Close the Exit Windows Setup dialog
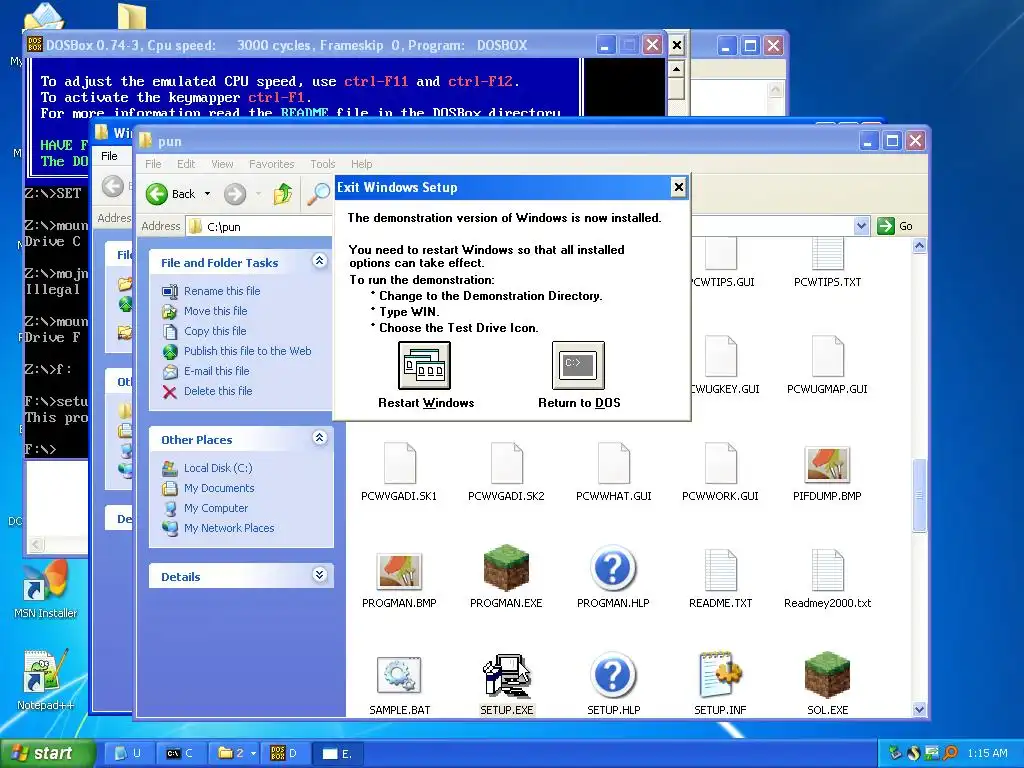This screenshot has height=768, width=1024. [x=679, y=187]
